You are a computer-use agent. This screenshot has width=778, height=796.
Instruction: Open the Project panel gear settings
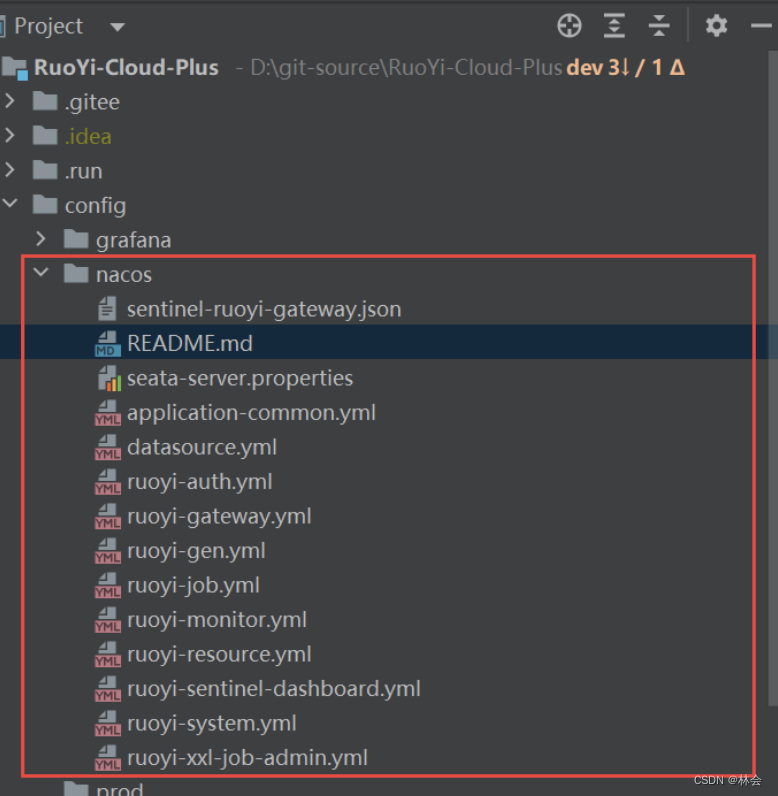point(716,25)
